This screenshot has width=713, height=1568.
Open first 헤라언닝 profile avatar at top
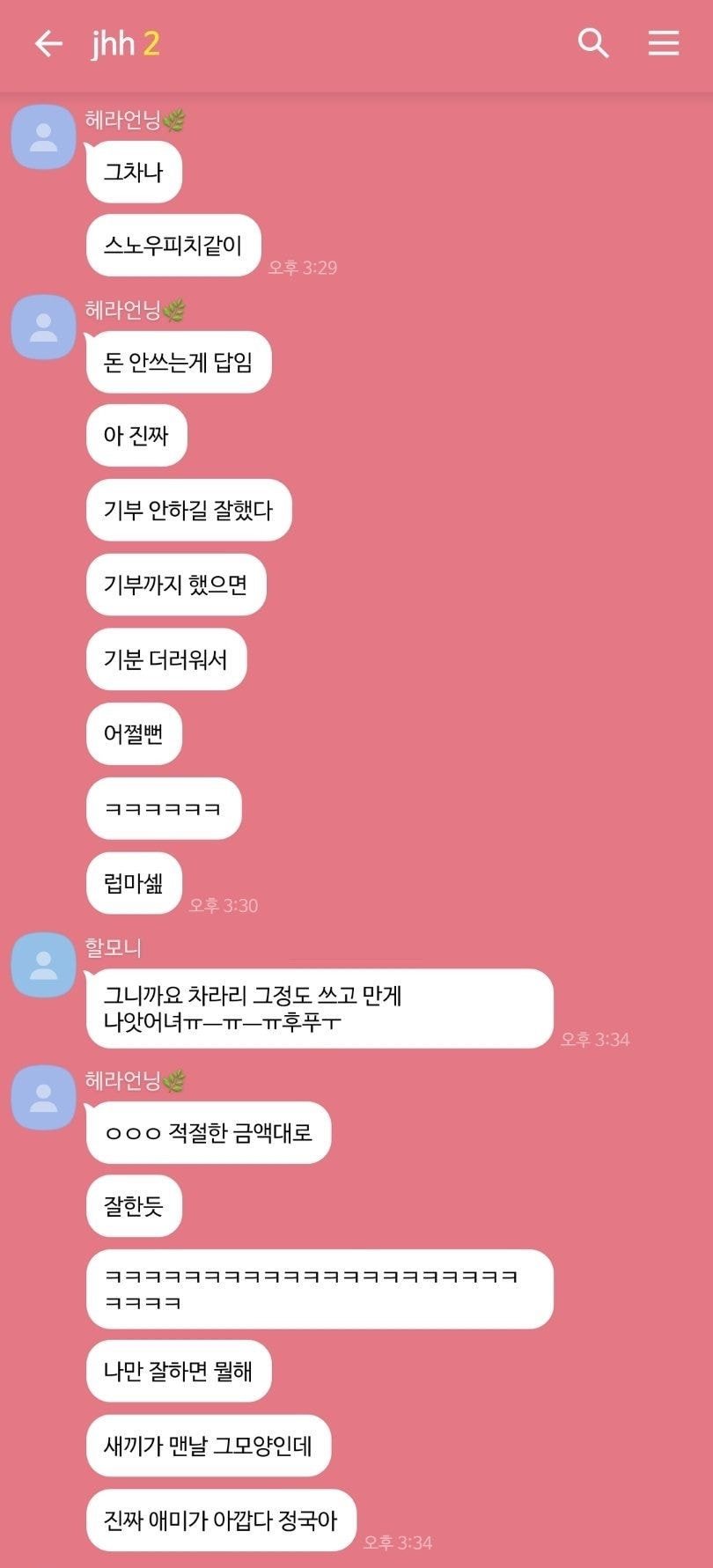(x=43, y=137)
